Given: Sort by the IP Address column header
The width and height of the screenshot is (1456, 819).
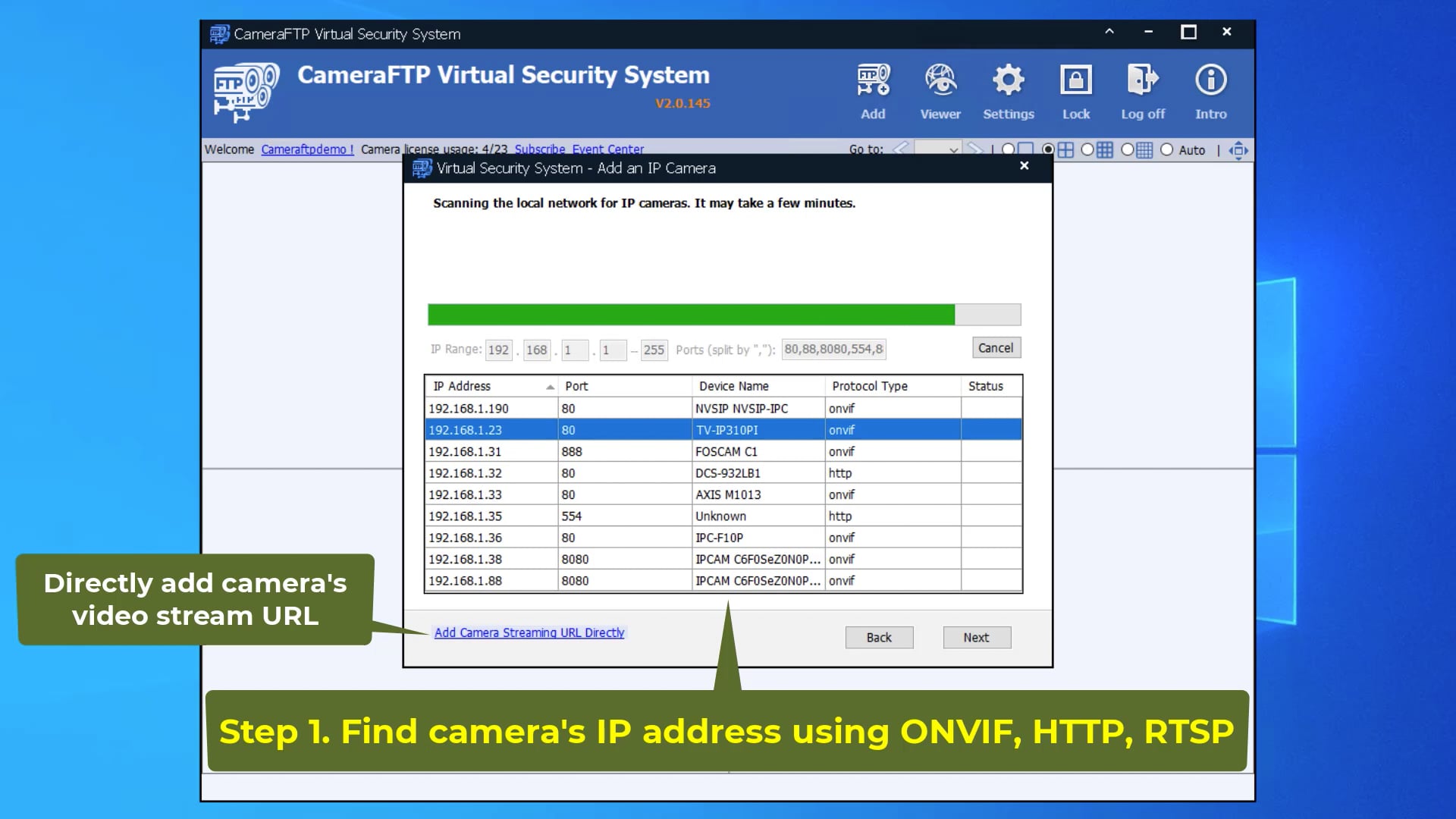Looking at the screenshot, I should (491, 386).
